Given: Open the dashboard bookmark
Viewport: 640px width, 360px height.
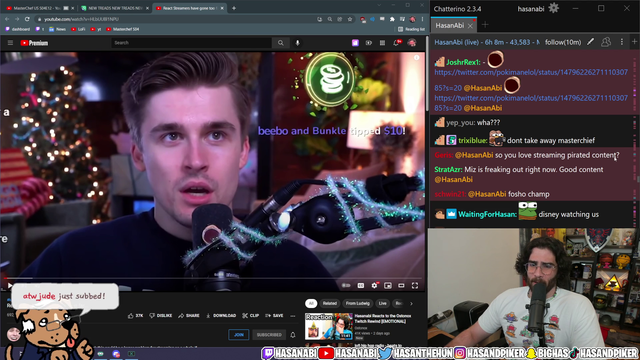Looking at the screenshot, I should point(18,29).
